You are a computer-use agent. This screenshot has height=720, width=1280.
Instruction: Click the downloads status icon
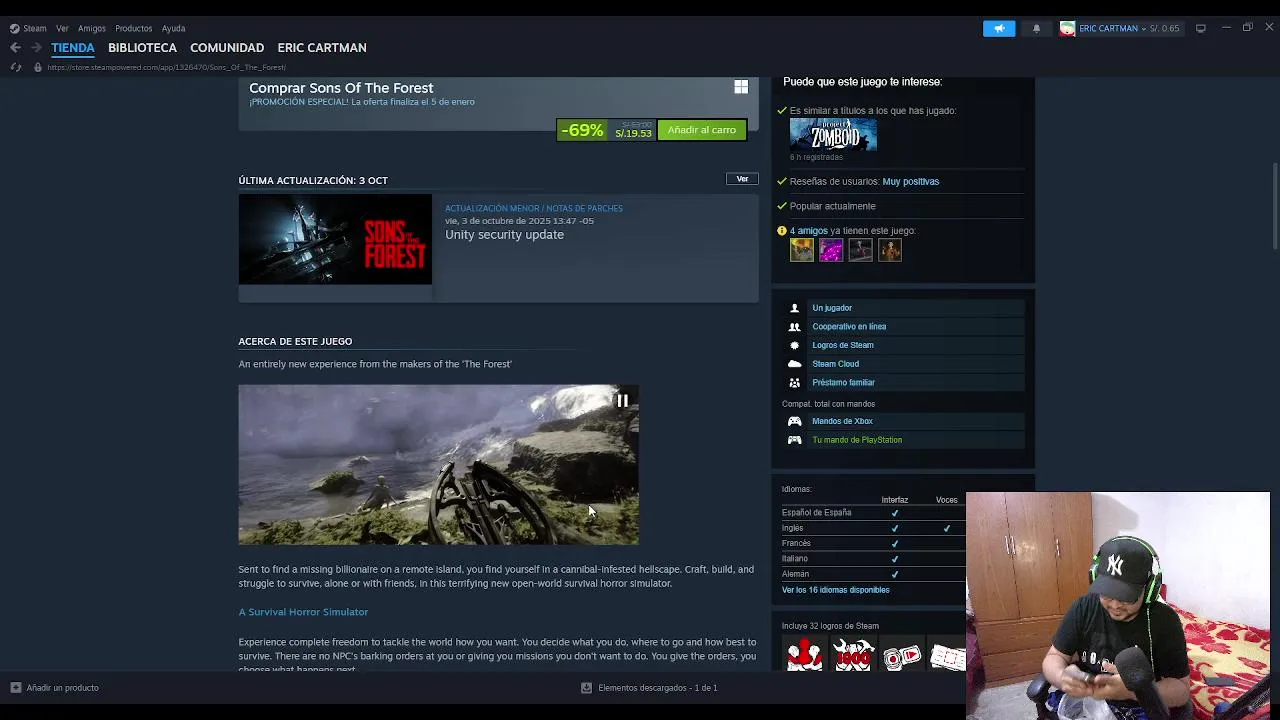(587, 688)
